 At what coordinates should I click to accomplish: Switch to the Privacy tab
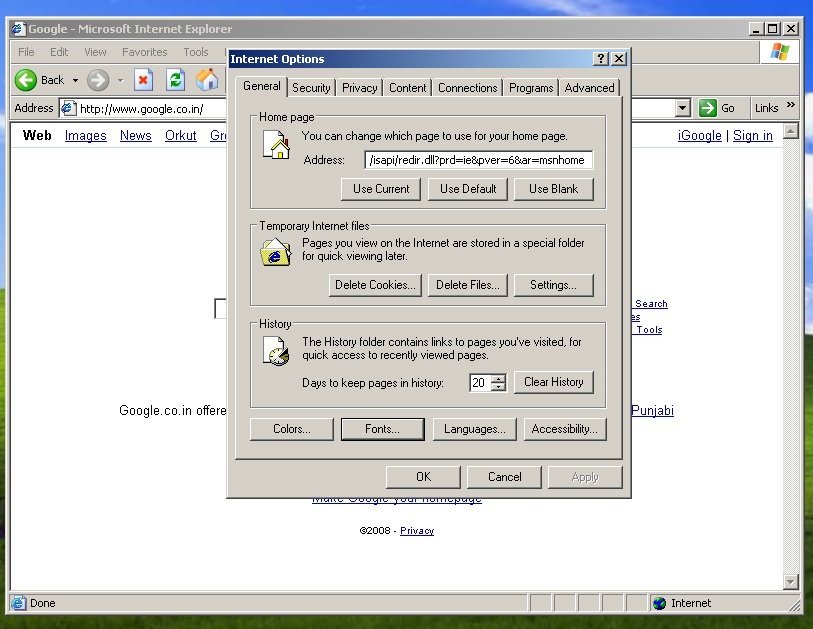pos(359,88)
